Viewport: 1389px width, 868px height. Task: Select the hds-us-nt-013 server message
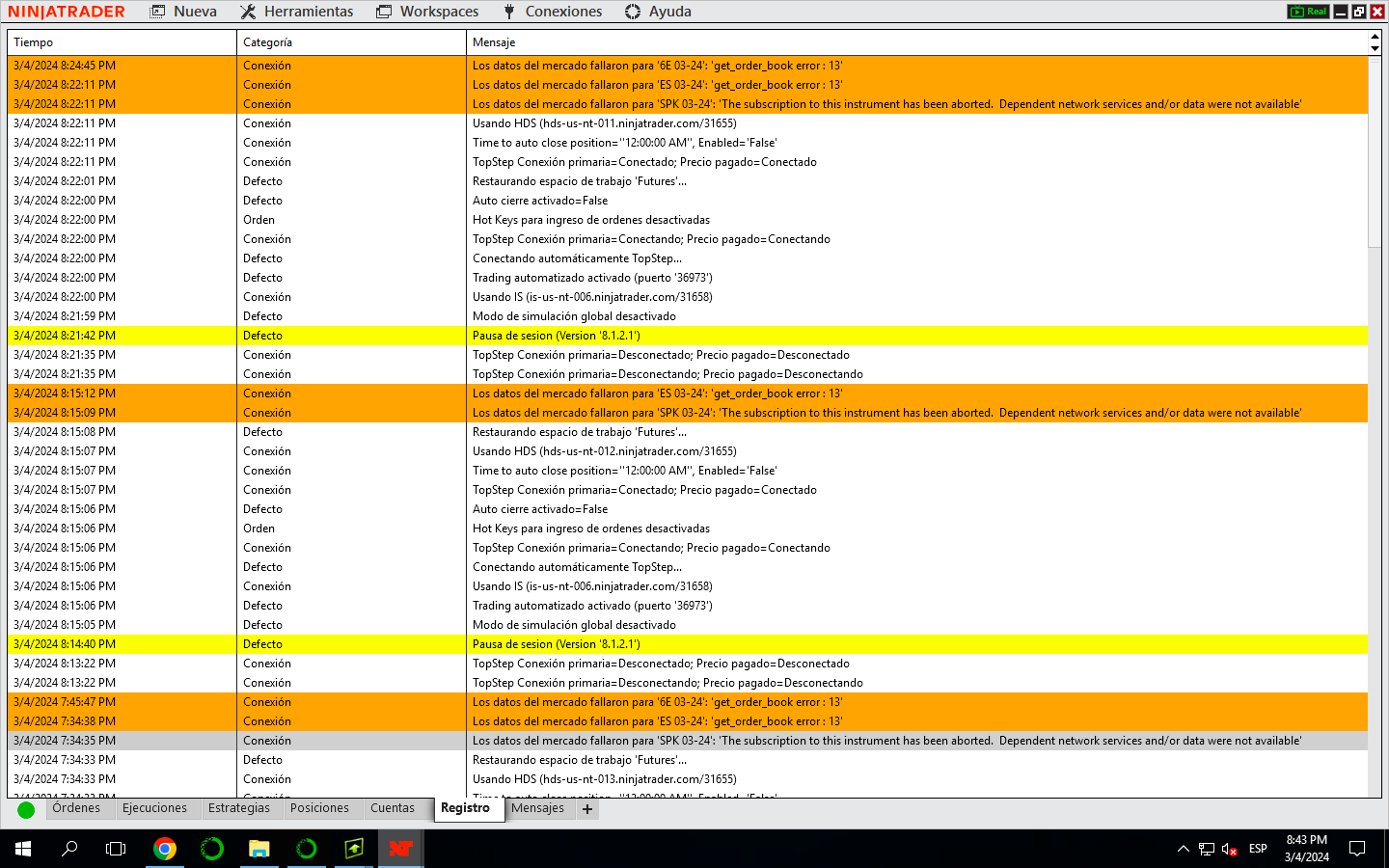click(x=916, y=779)
